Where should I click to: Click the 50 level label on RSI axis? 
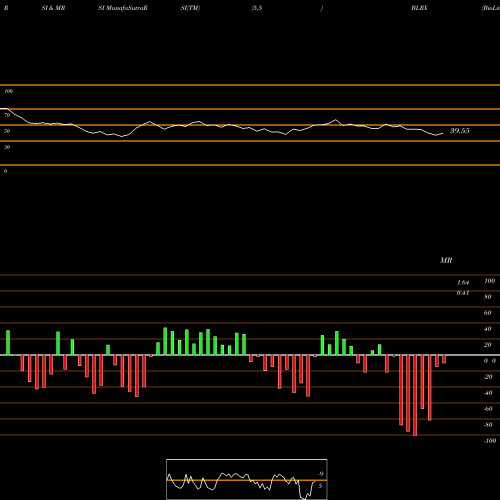(x=7, y=131)
